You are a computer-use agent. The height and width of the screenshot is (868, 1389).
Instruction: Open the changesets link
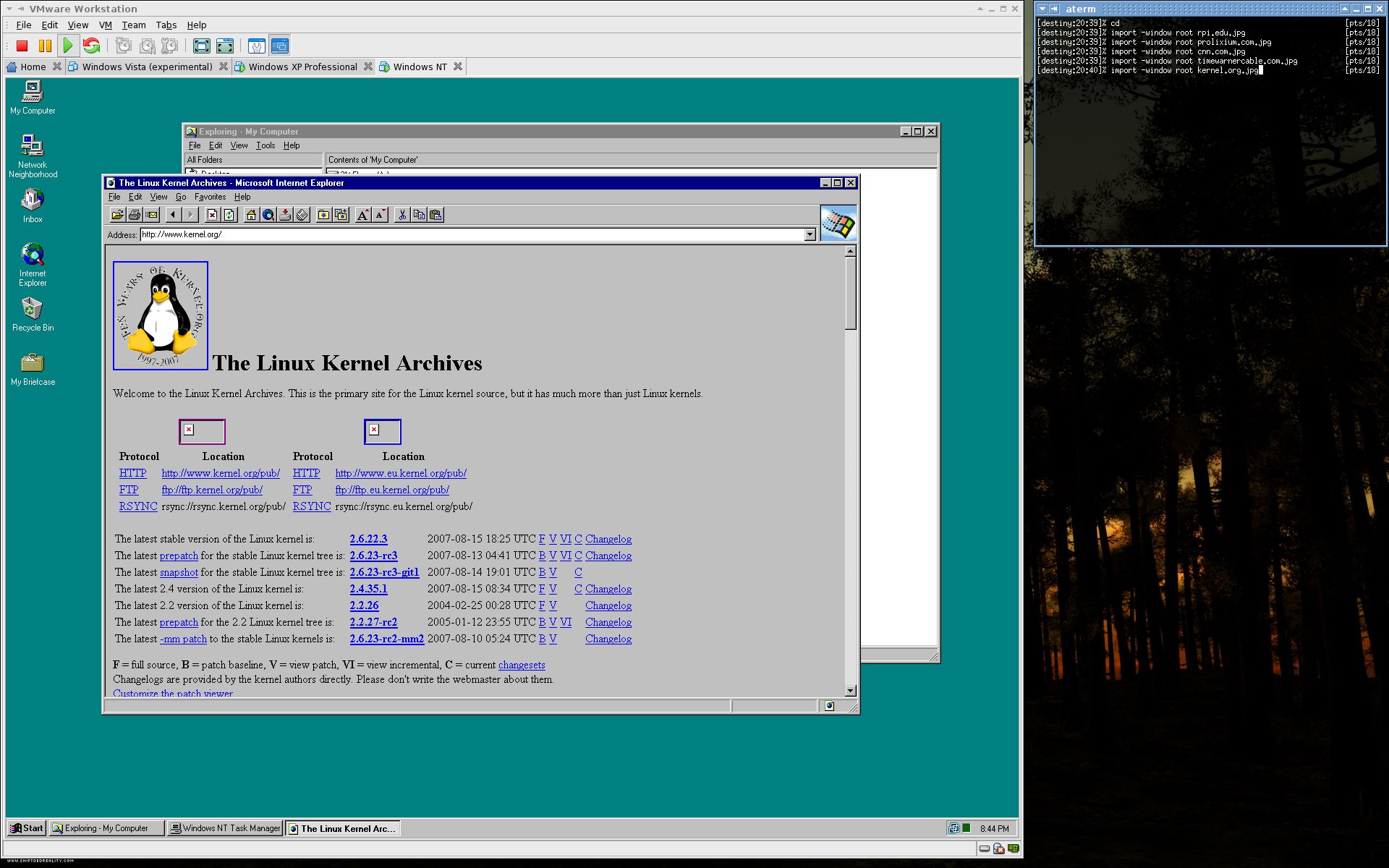click(522, 665)
